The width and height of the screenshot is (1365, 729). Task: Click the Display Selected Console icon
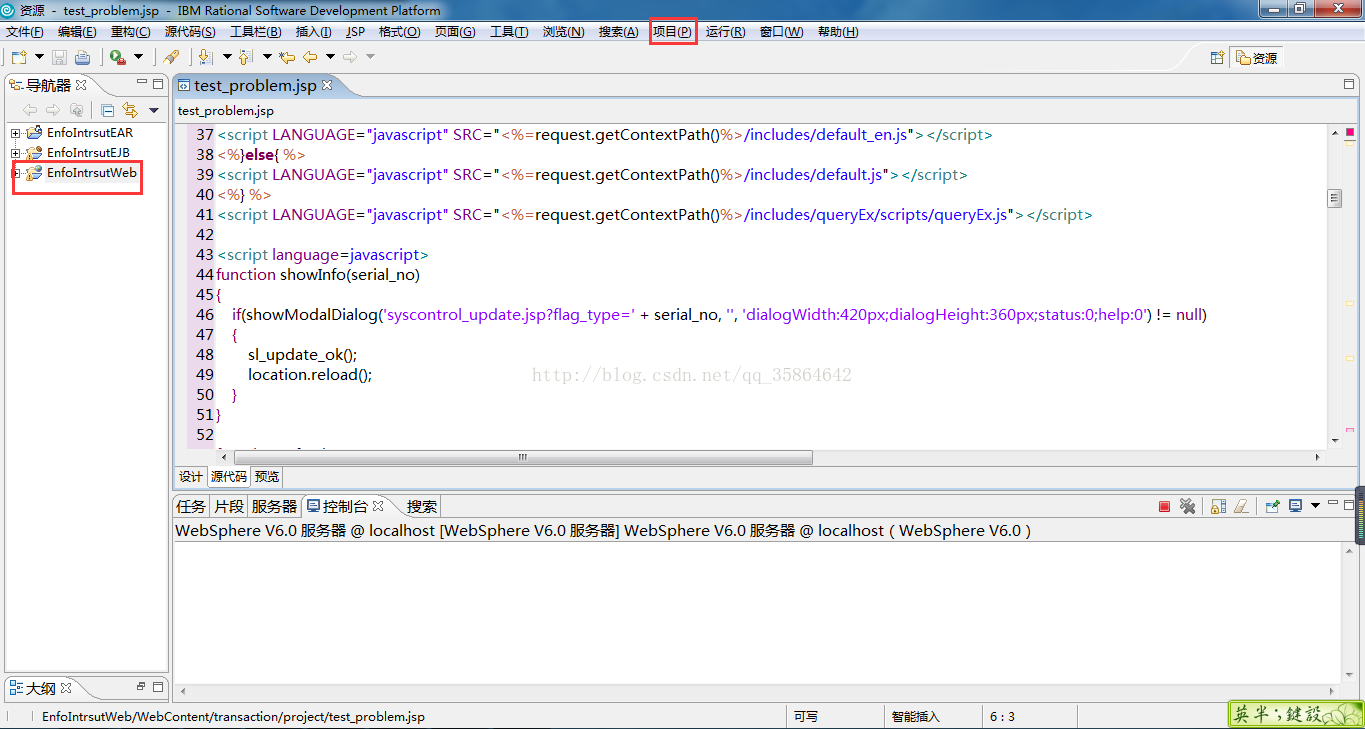pyautogui.click(x=1295, y=507)
